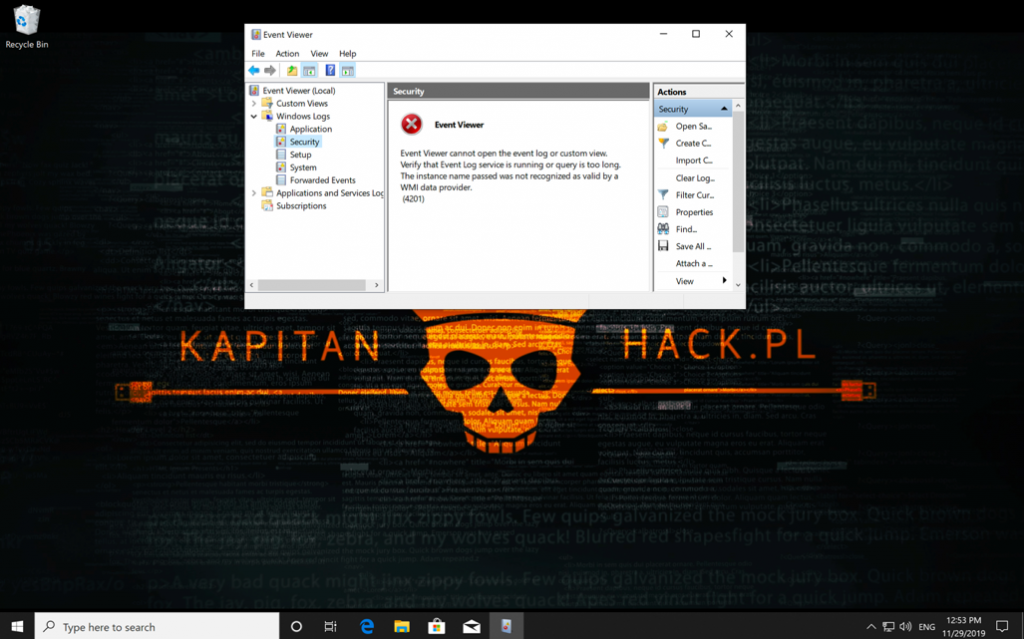The height and width of the screenshot is (639, 1024).
Task: Open the Help menu
Action: (x=347, y=54)
